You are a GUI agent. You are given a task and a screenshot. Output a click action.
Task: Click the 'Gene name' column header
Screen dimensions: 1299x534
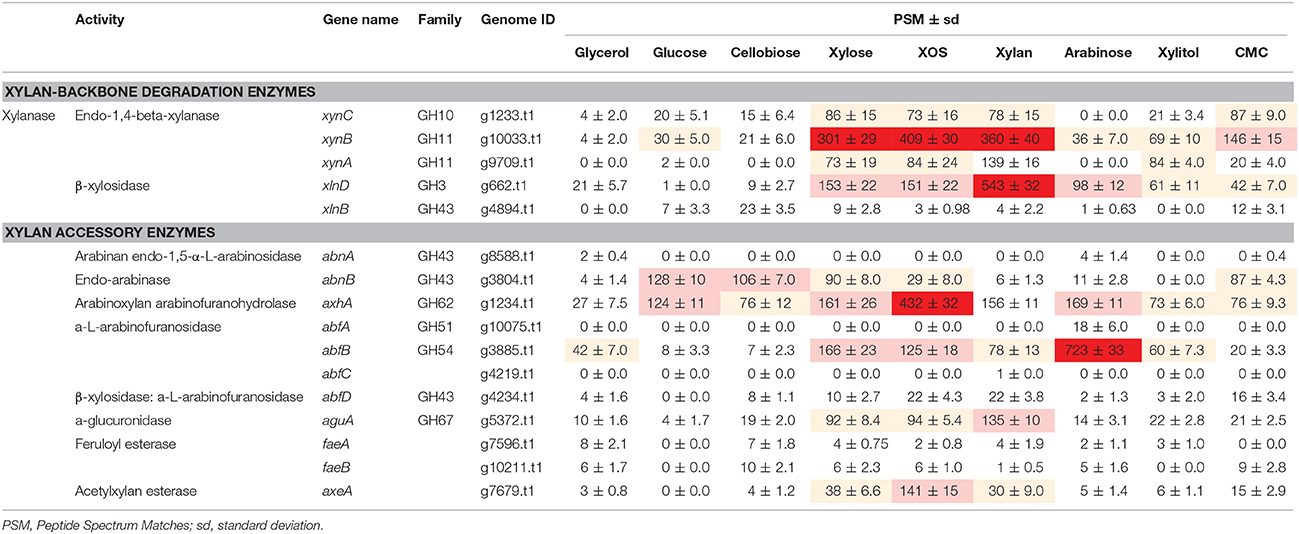pos(360,20)
